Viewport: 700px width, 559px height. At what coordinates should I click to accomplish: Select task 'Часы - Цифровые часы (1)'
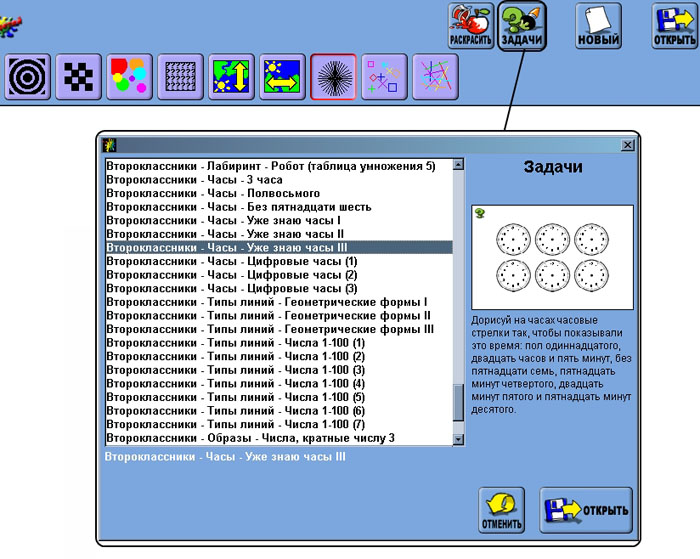point(231,261)
